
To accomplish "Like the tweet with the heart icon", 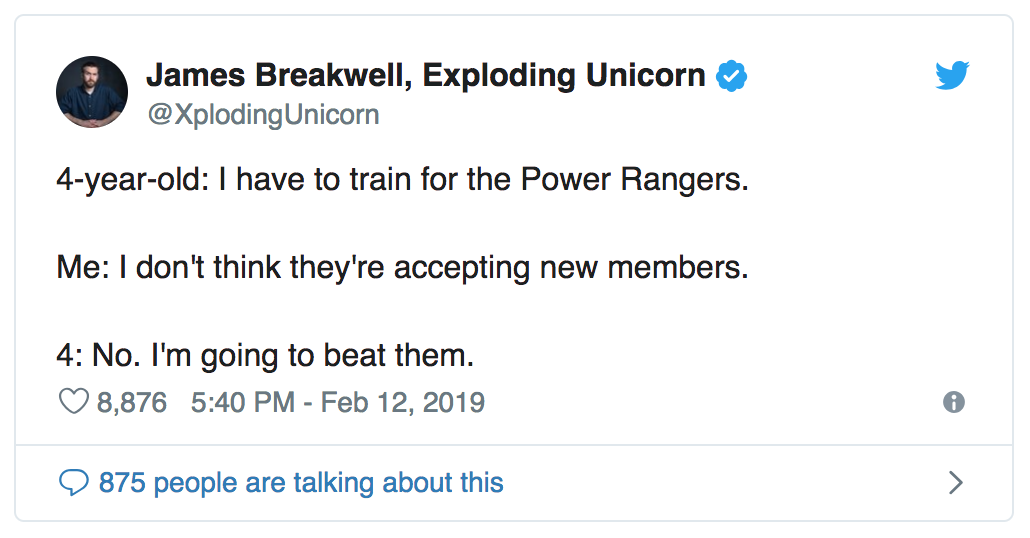I will click(74, 403).
